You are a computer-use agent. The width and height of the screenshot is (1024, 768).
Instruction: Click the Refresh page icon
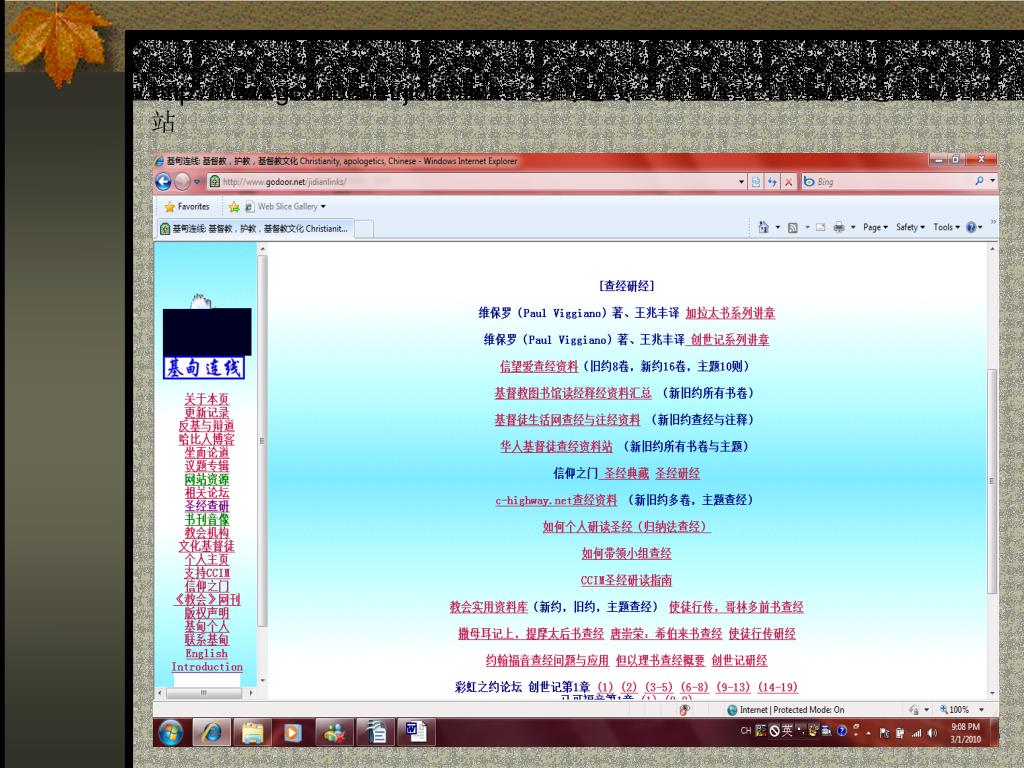tap(773, 182)
